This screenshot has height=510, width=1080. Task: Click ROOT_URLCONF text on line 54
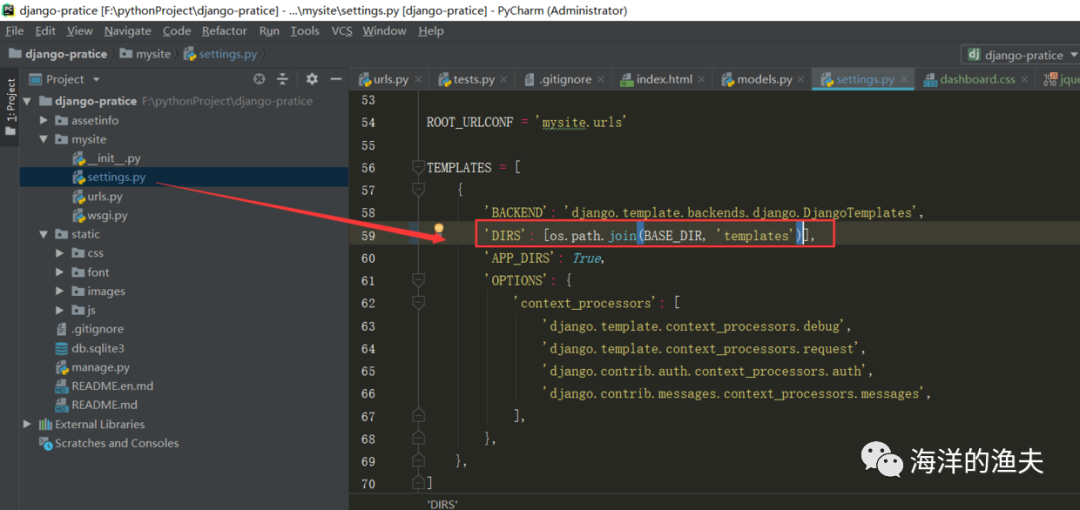tap(470, 123)
